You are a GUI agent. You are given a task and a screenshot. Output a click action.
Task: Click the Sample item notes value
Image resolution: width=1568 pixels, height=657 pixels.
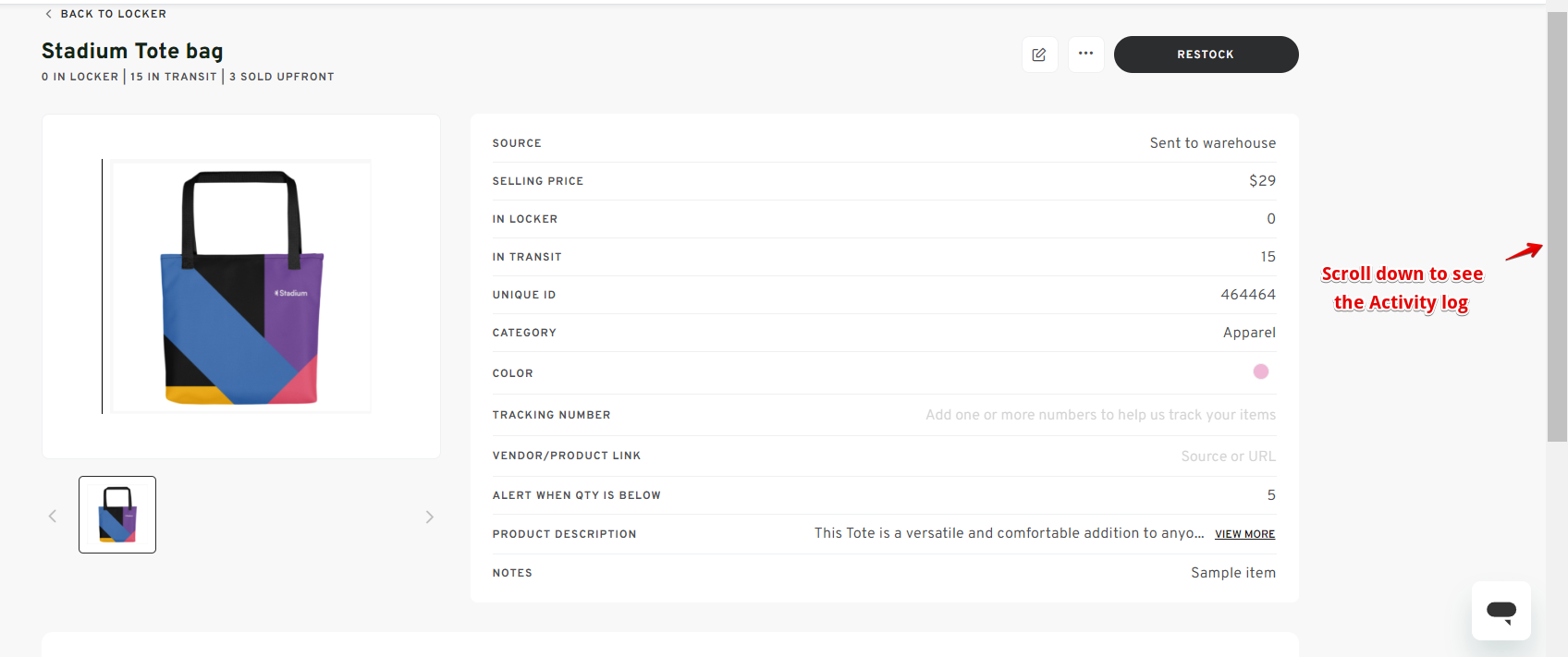pos(1232,573)
